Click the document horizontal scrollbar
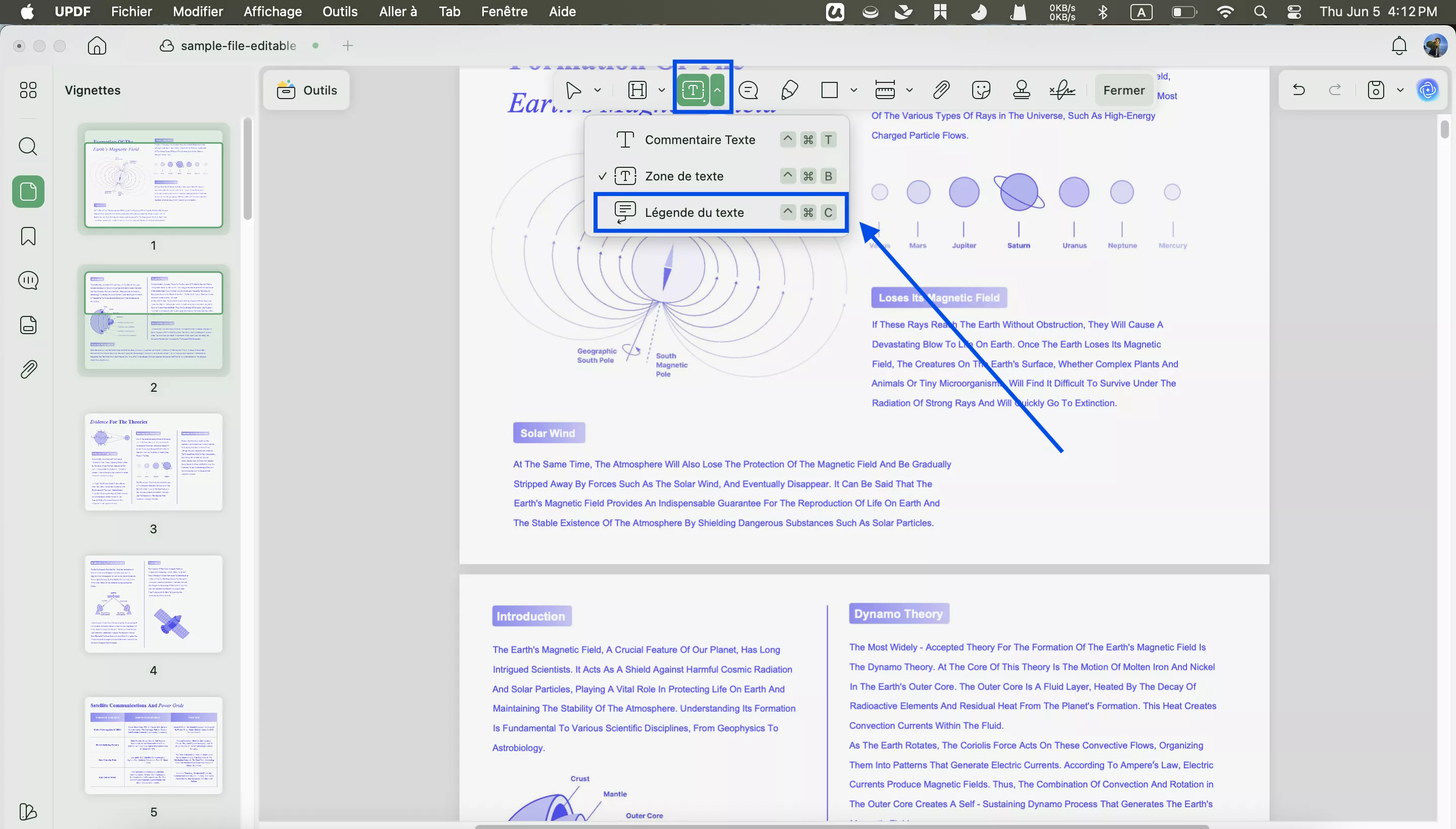 coord(842,826)
